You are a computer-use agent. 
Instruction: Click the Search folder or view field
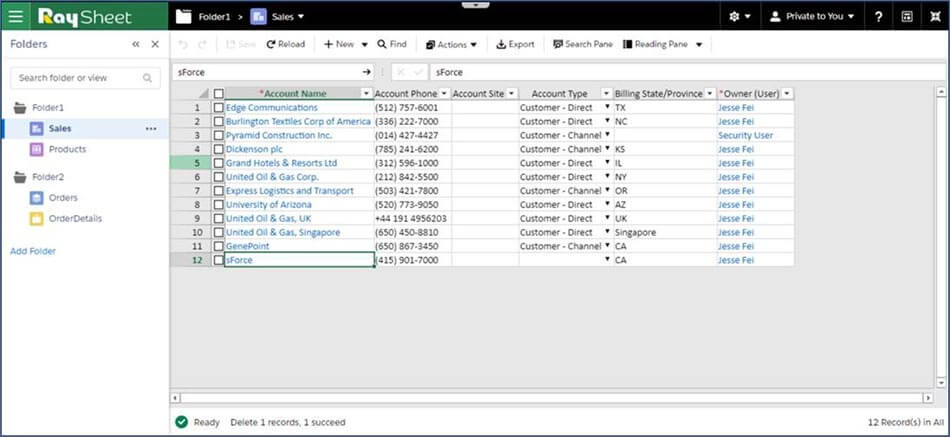tap(85, 78)
